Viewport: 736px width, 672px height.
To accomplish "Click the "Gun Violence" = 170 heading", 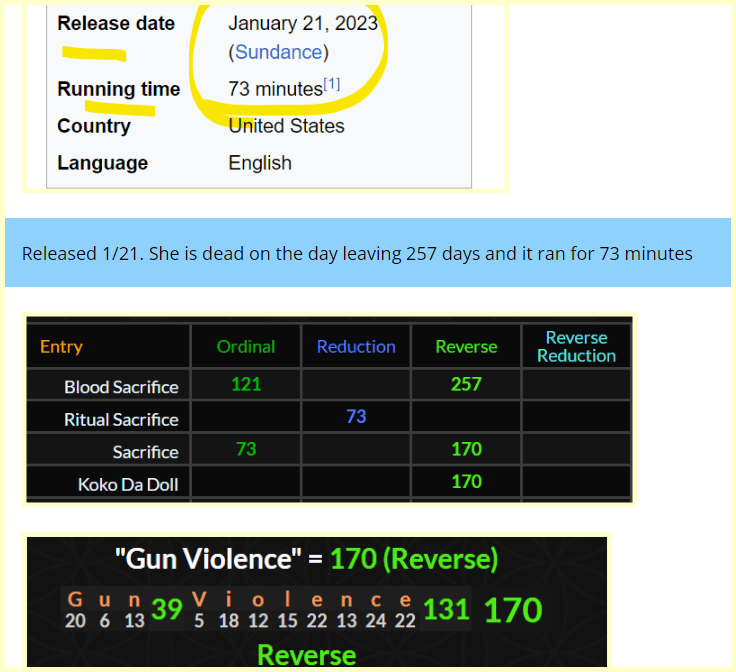I will [306, 559].
